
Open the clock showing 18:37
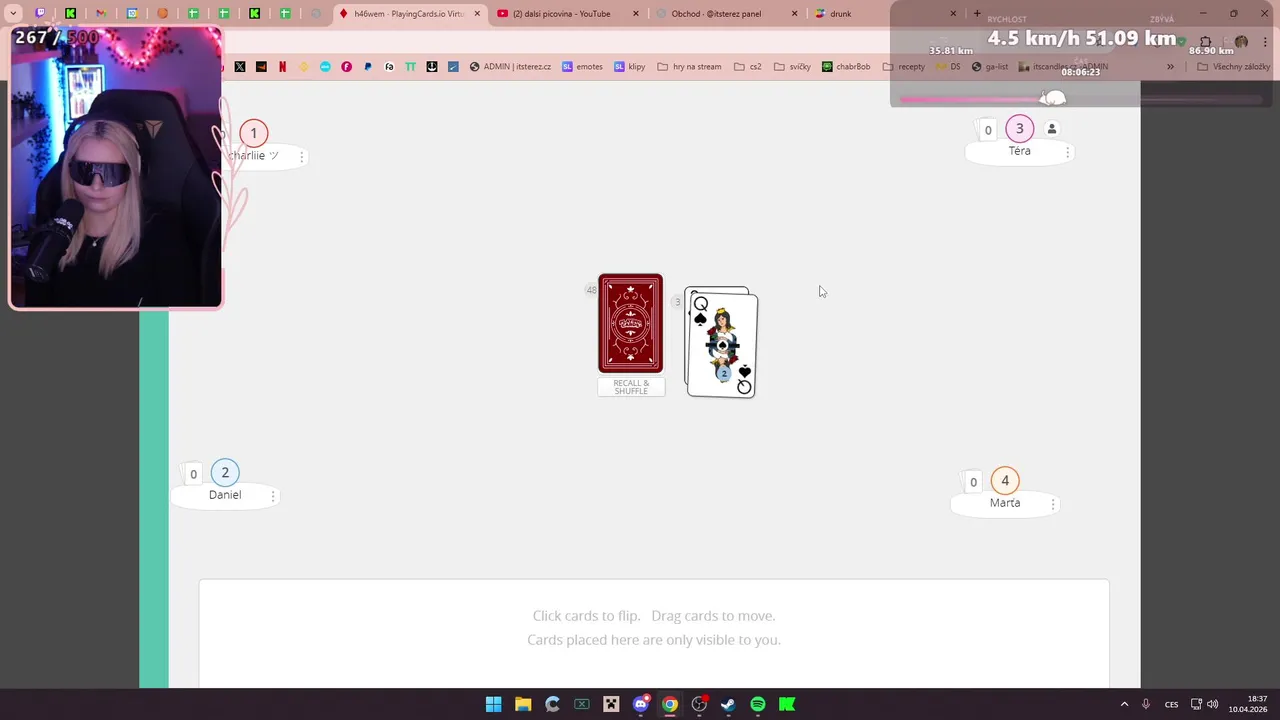[x=1249, y=704]
